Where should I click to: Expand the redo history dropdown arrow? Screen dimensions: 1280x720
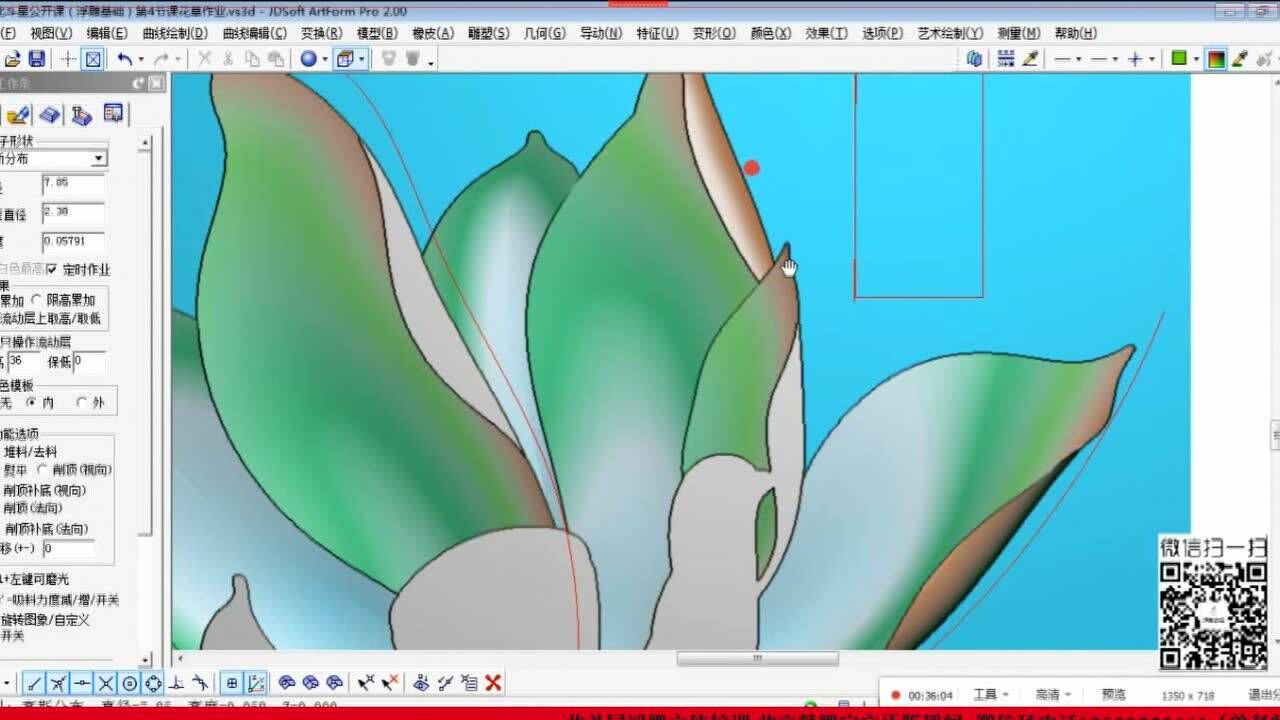click(x=177, y=60)
